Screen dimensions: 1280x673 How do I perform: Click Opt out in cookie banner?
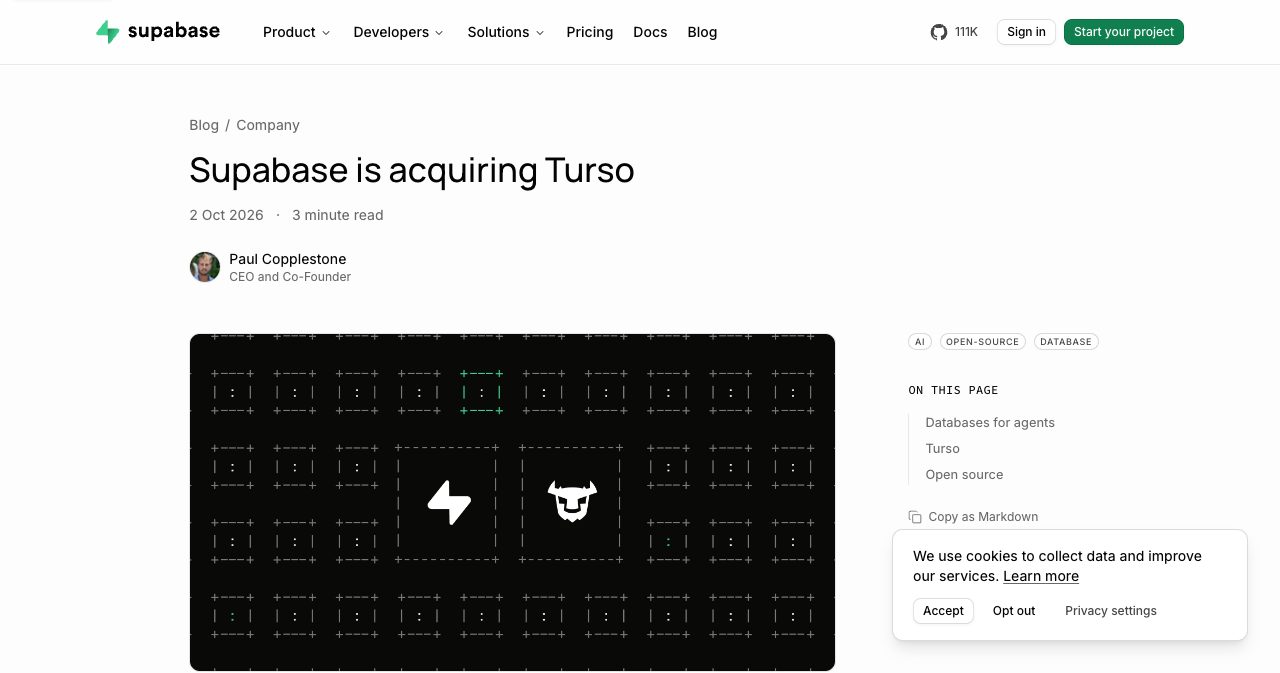(x=1014, y=611)
